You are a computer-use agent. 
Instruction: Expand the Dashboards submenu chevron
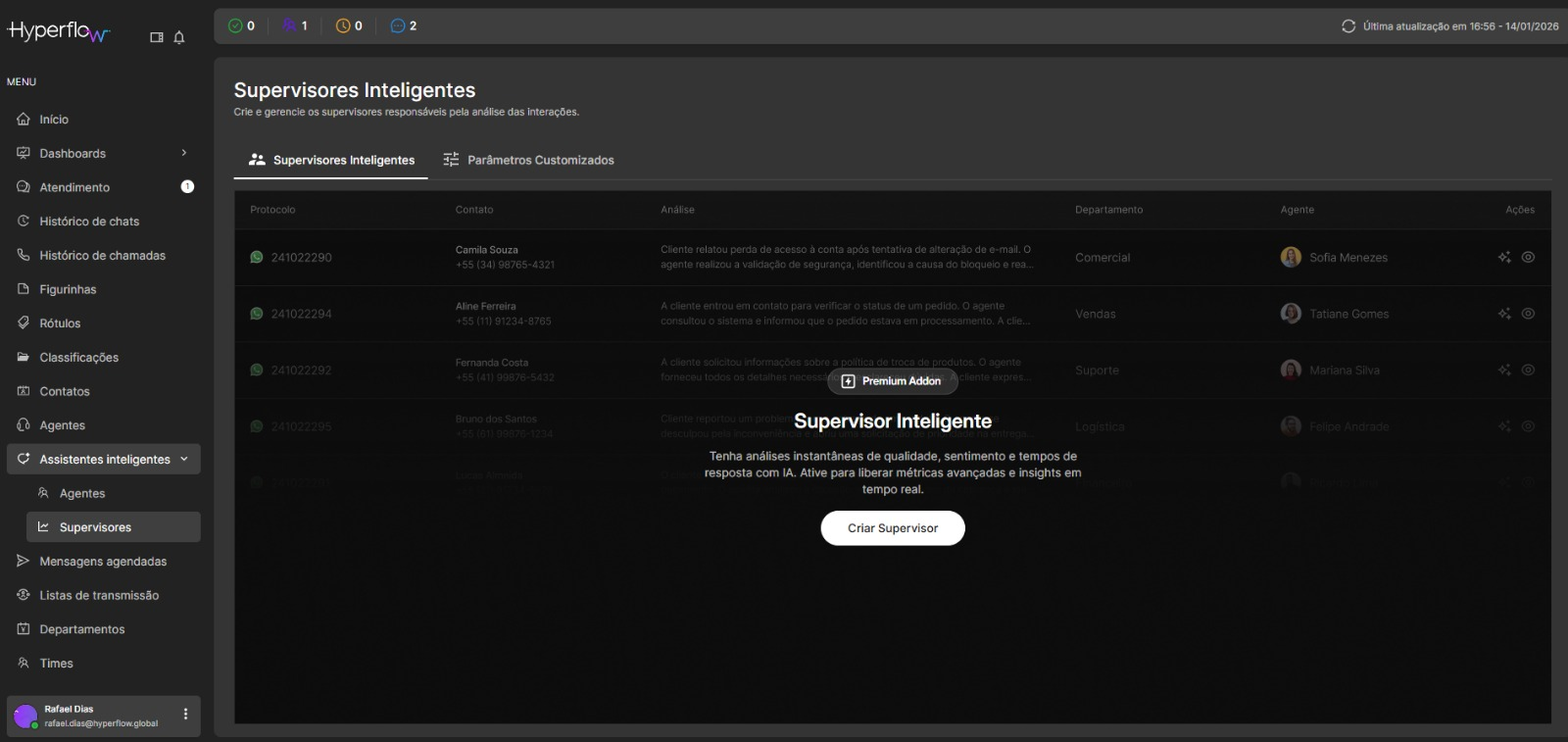click(x=183, y=153)
